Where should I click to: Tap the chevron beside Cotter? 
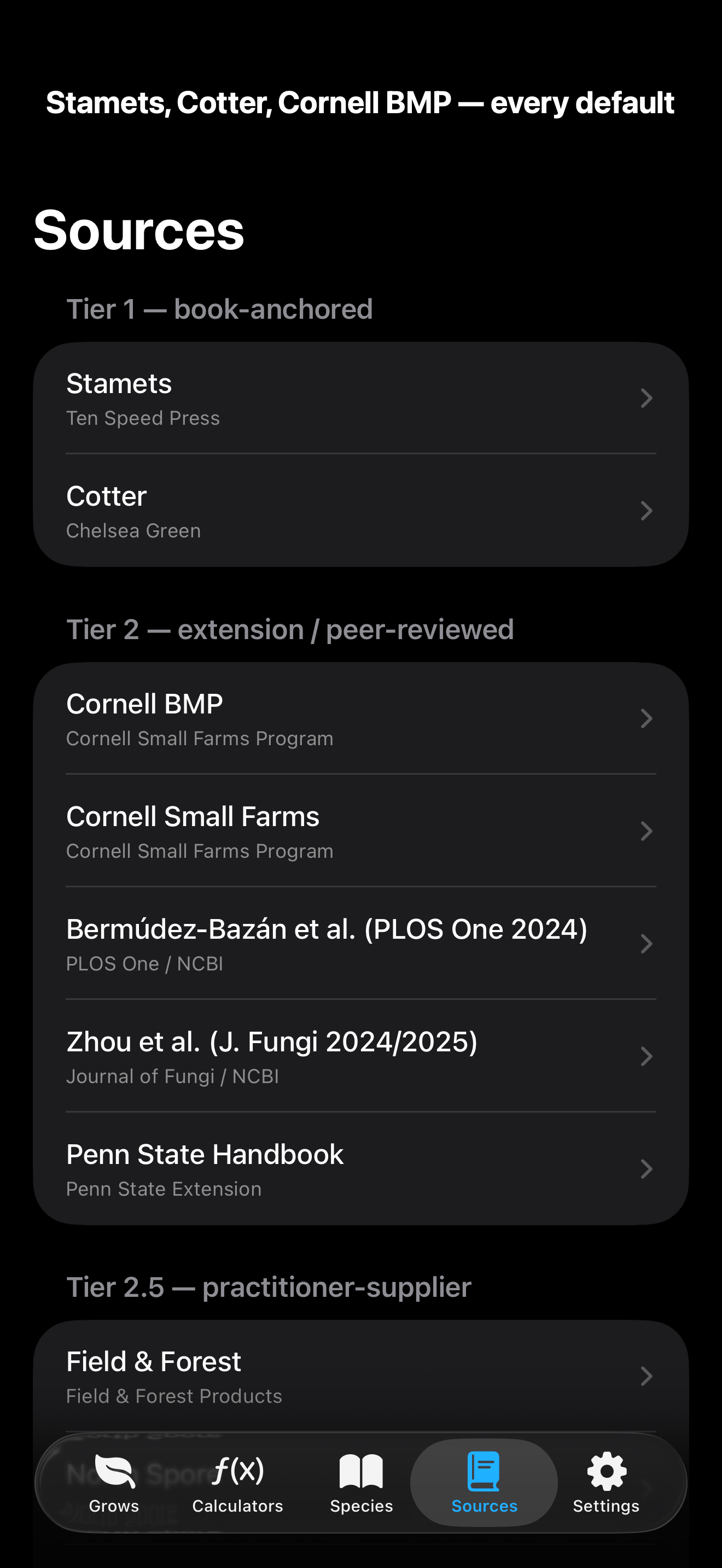click(x=647, y=511)
